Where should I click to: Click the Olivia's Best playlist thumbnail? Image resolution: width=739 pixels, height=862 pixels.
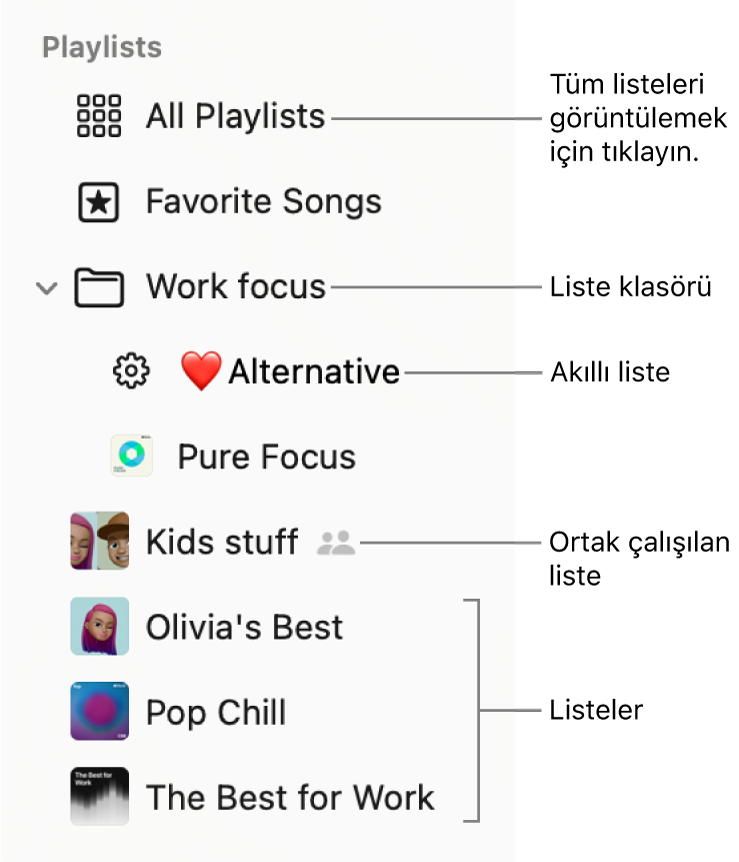99,626
